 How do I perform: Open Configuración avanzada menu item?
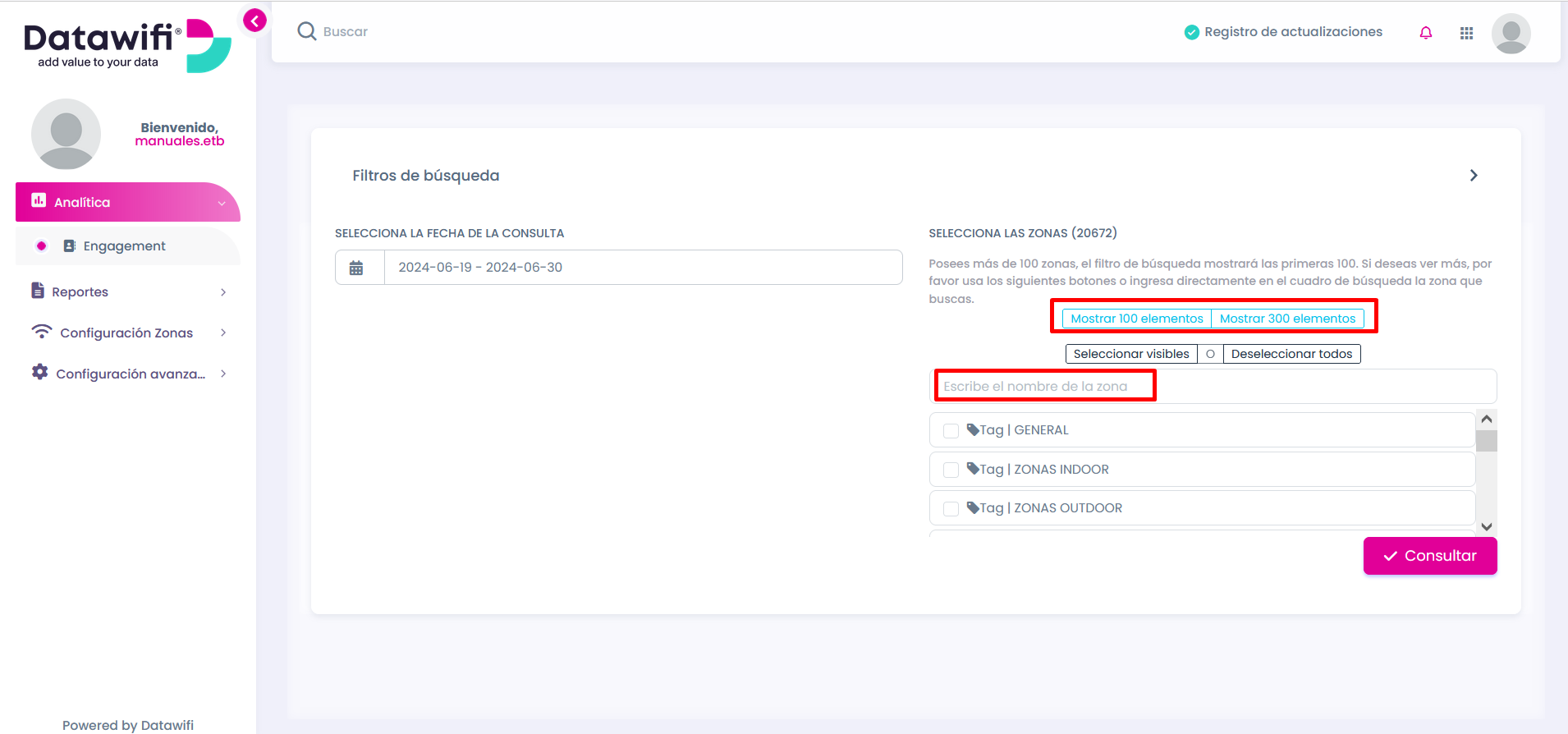tap(128, 374)
